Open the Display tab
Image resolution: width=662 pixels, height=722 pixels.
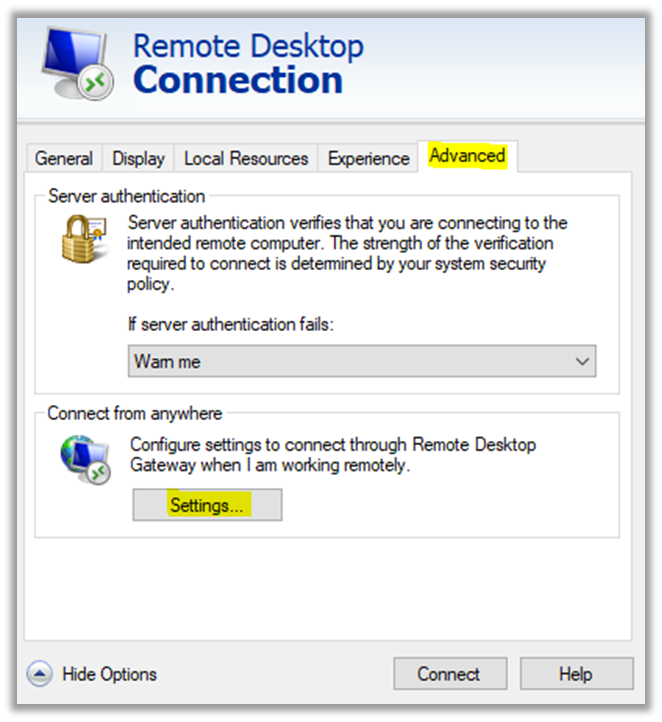pyautogui.click(x=138, y=158)
